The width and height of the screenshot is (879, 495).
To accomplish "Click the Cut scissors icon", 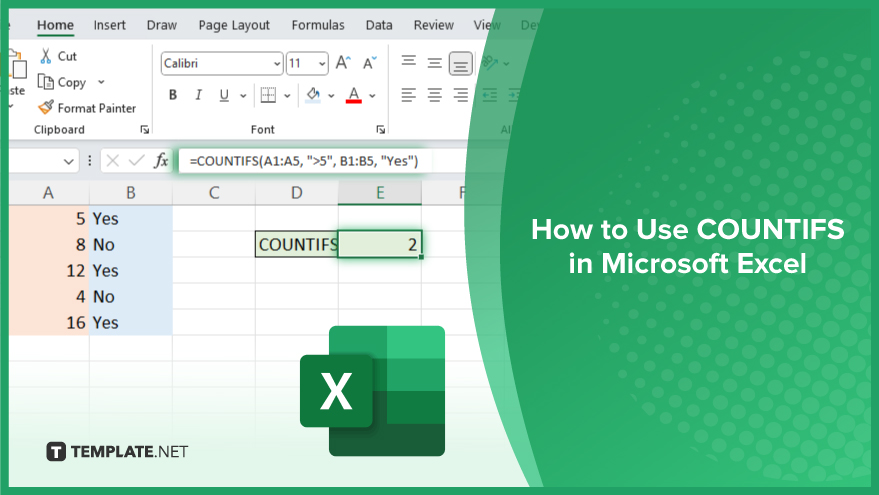I will 45,56.
